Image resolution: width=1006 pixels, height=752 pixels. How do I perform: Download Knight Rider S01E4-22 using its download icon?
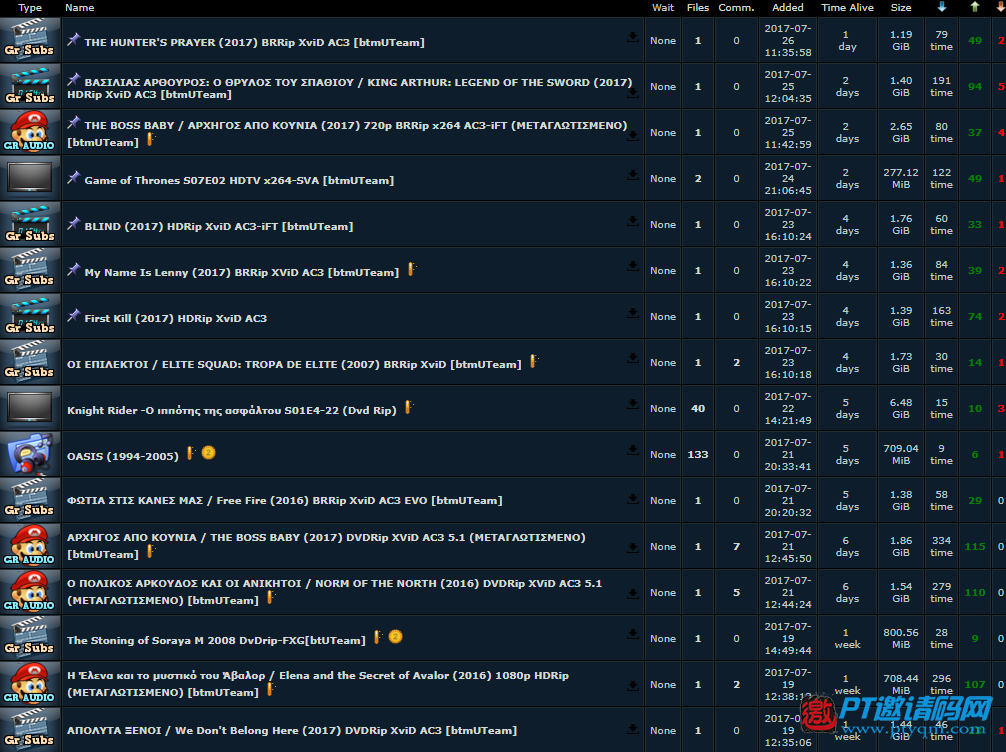633,404
